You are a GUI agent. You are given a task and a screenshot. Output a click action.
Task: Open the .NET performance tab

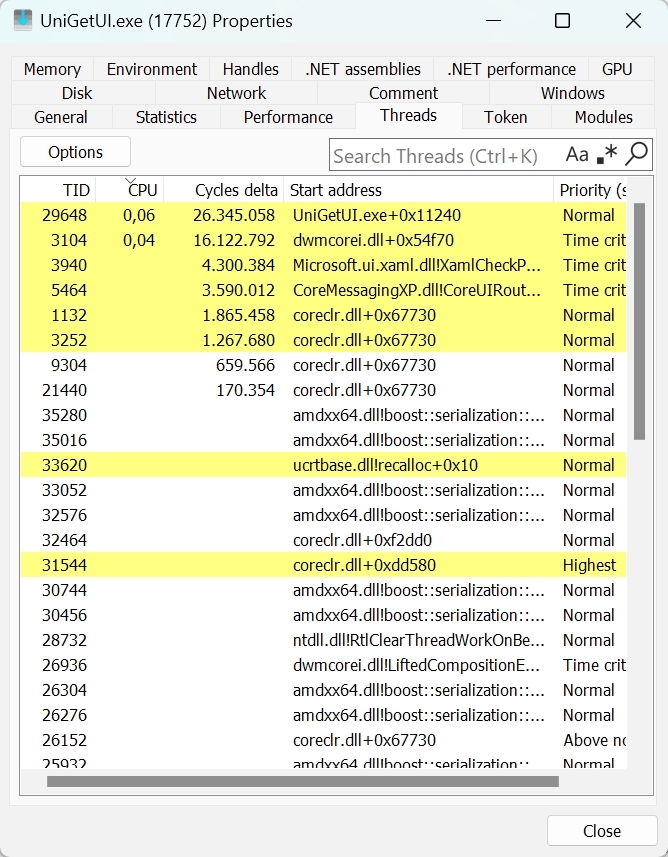[x=511, y=69]
